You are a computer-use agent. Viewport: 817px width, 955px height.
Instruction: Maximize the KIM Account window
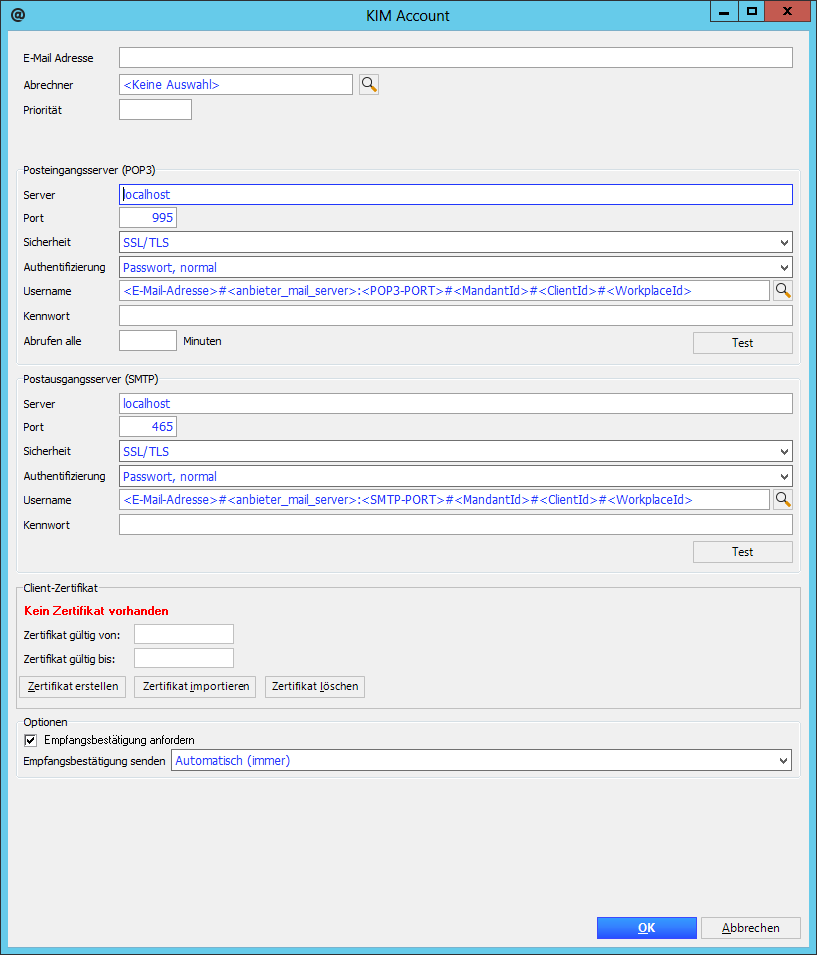752,12
